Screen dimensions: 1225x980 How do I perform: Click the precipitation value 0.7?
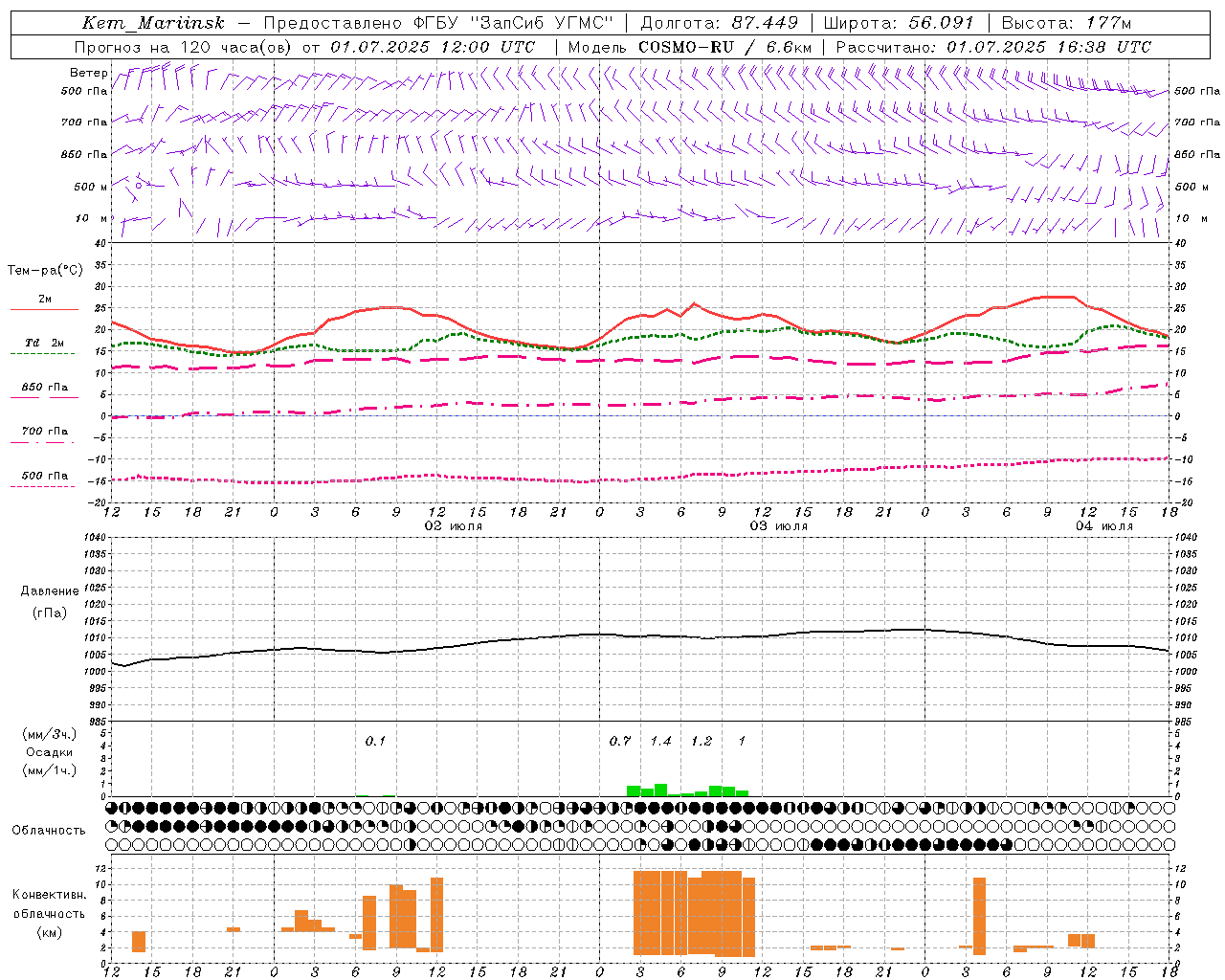pyautogui.click(x=620, y=742)
